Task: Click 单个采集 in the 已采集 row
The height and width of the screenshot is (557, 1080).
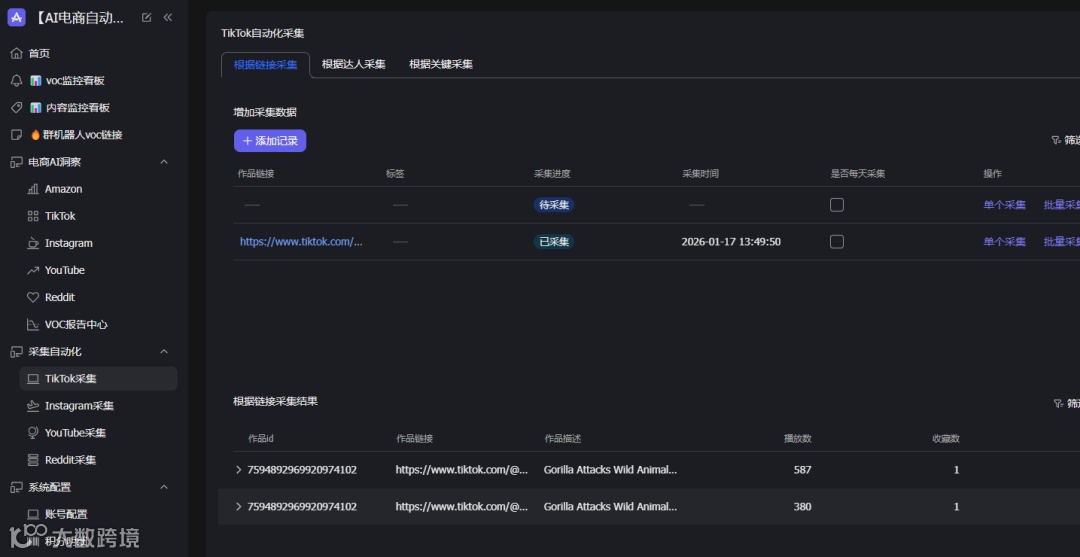Action: (1004, 242)
